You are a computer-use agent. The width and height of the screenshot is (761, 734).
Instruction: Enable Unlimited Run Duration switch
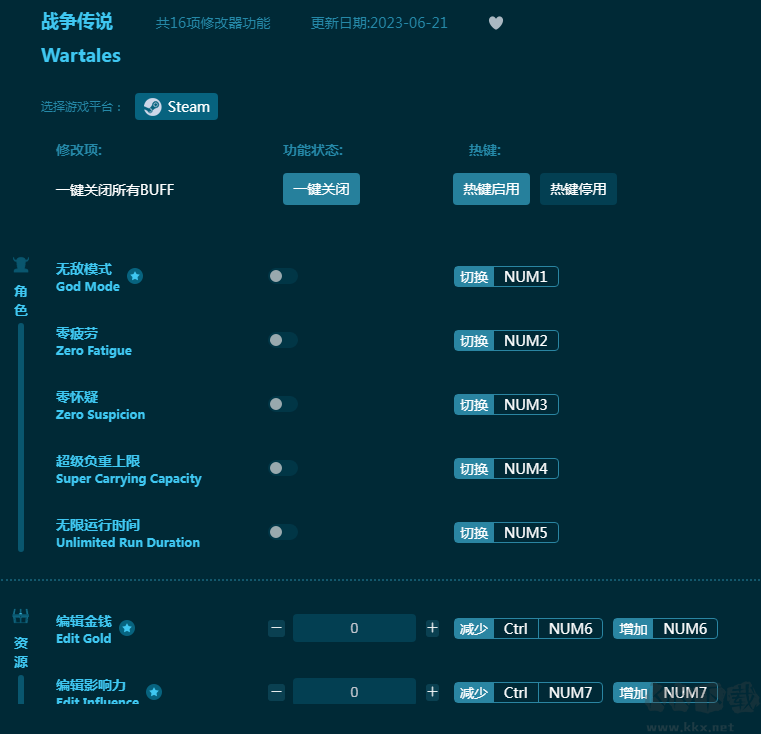[283, 533]
